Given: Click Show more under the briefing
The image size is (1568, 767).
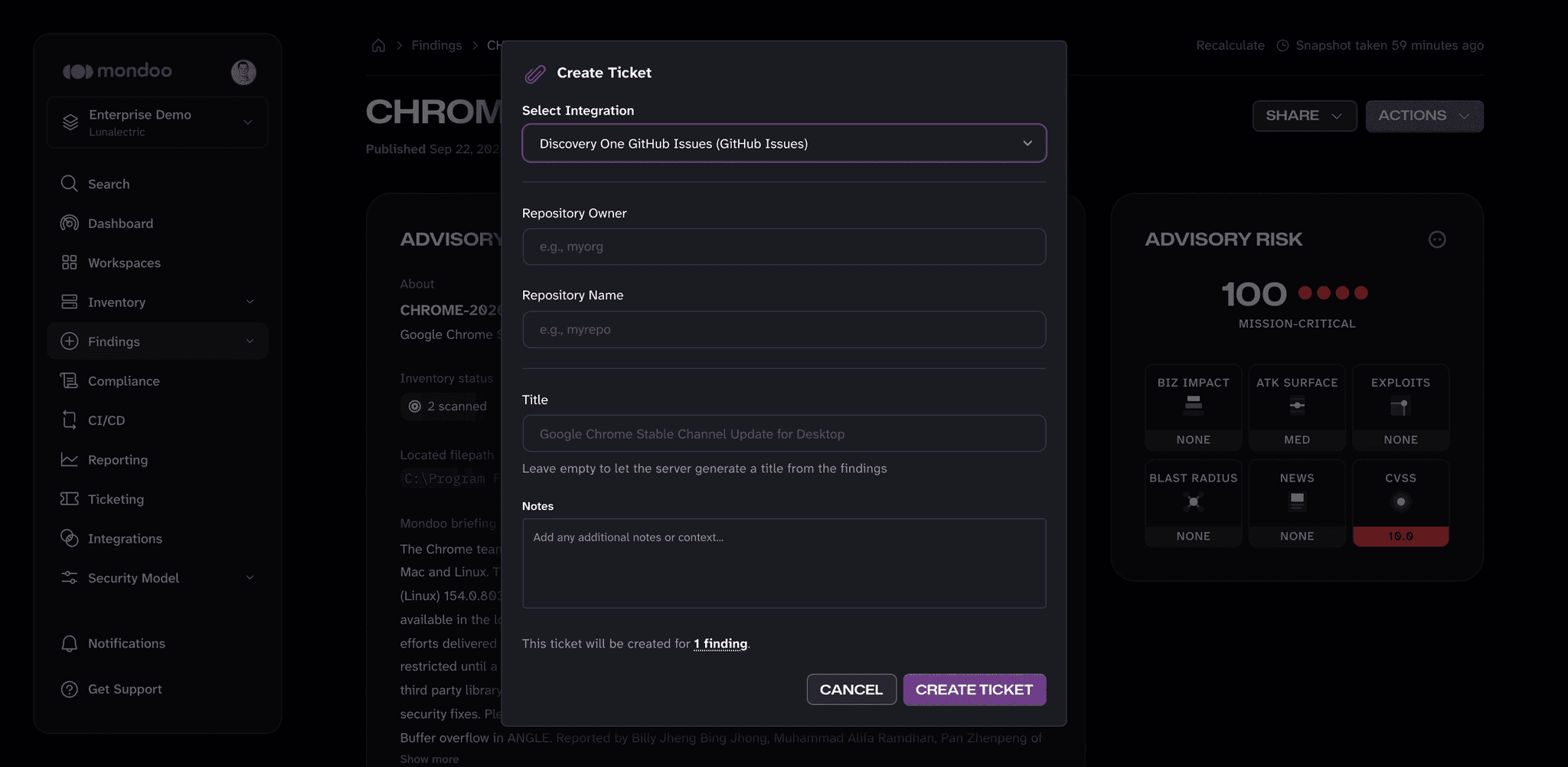Looking at the screenshot, I should 430,759.
